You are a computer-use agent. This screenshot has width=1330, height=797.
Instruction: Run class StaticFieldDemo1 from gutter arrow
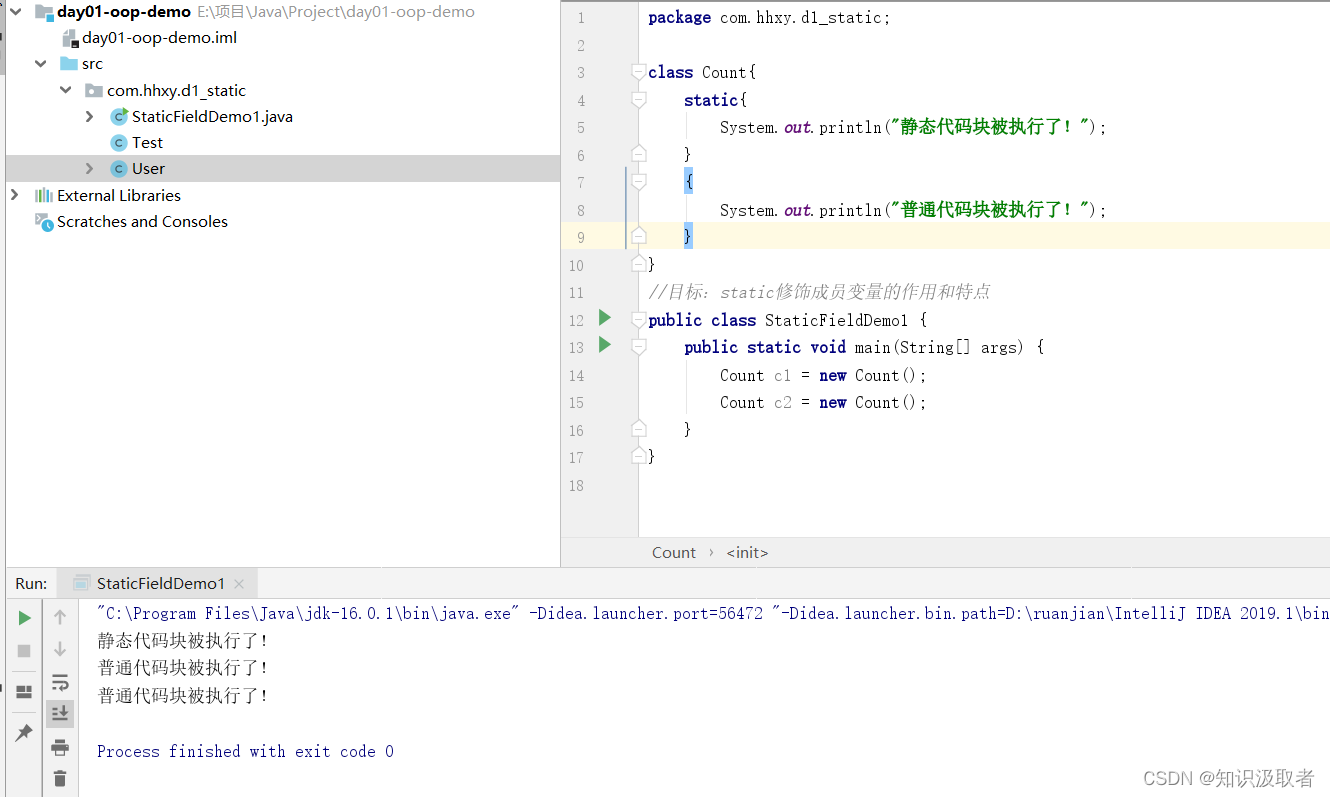(604, 318)
